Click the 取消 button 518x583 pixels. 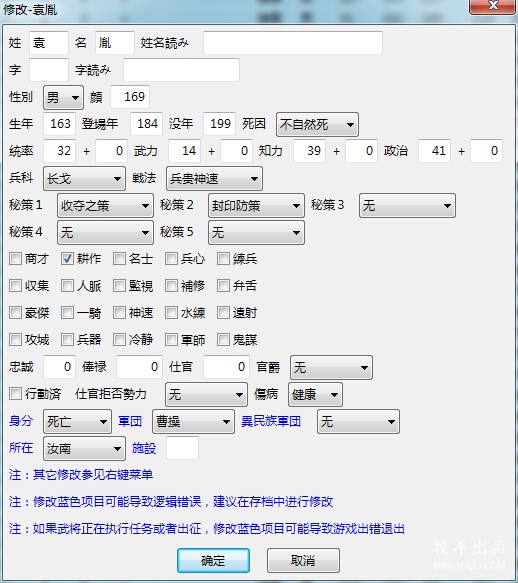(x=303, y=560)
